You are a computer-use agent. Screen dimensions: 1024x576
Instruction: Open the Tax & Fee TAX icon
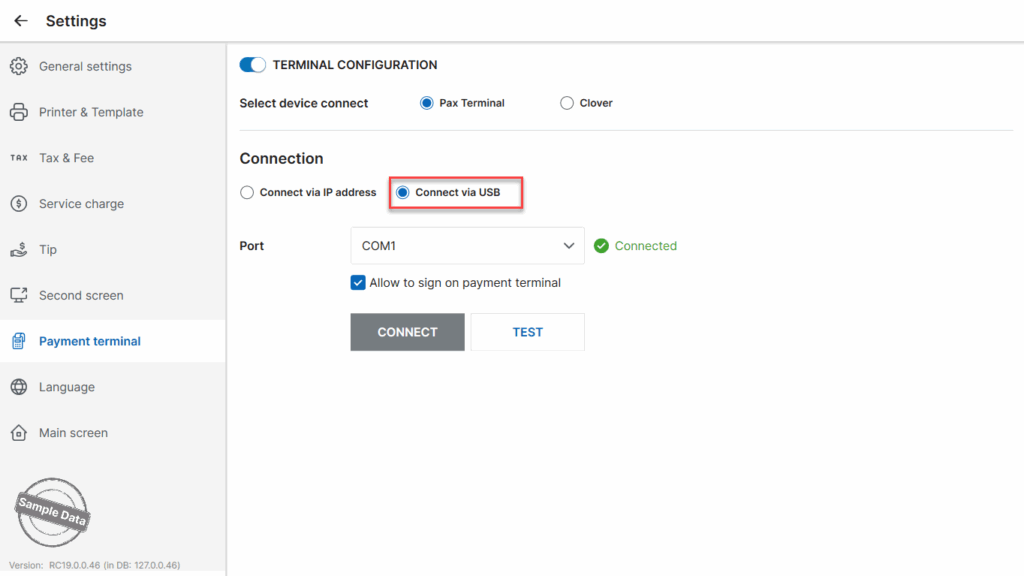[19, 157]
